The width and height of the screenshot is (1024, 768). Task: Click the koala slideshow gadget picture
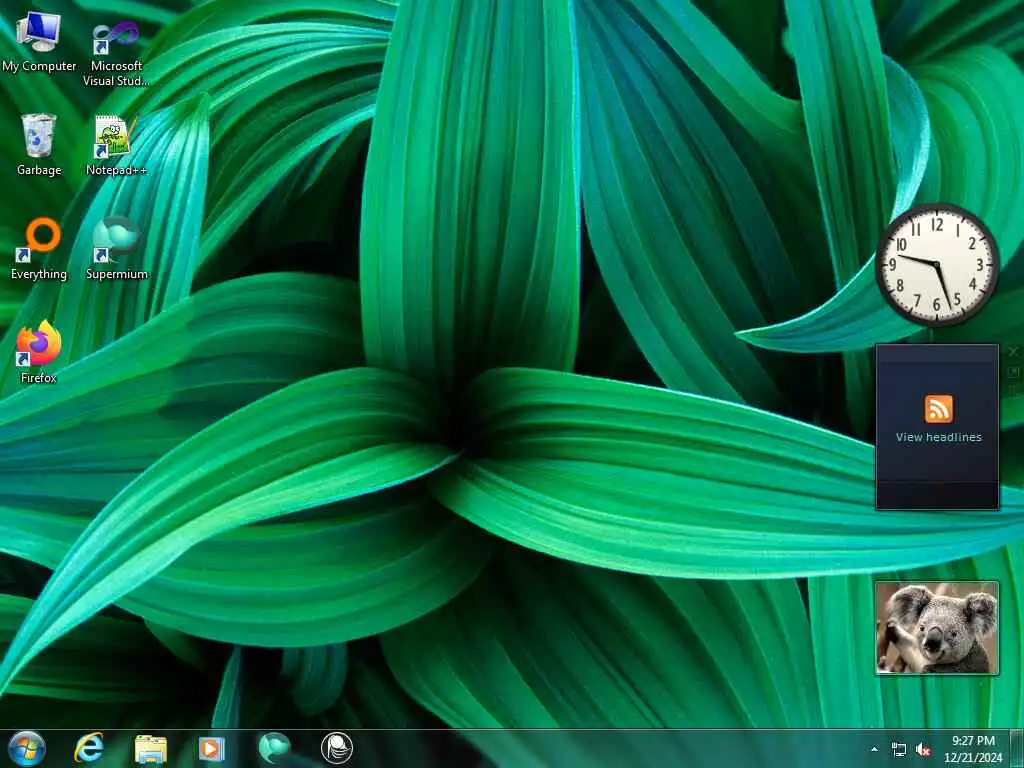937,628
